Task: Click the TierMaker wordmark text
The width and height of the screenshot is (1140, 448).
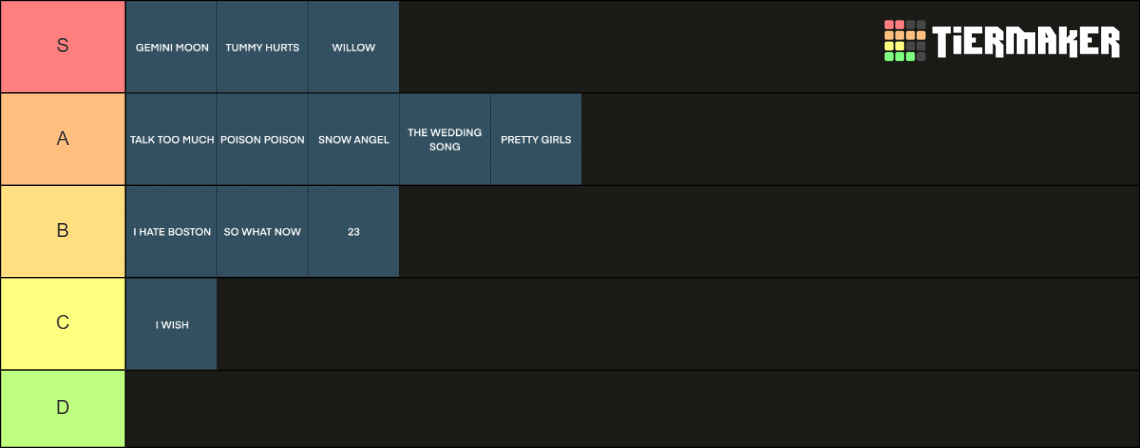Action: click(1026, 41)
